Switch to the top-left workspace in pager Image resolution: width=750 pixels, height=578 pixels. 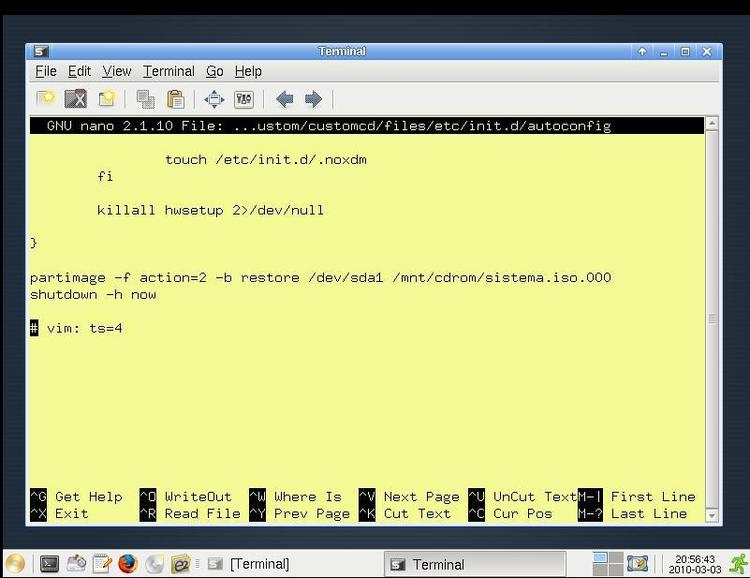600,557
